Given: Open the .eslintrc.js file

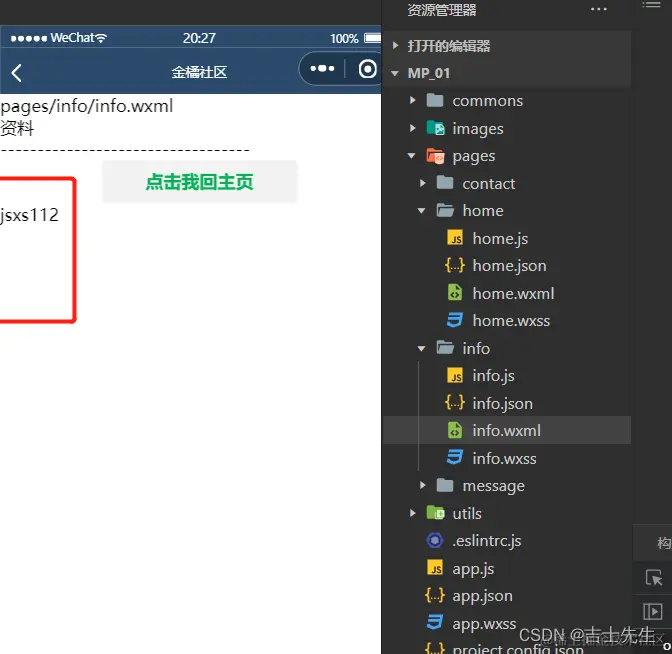Looking at the screenshot, I should [x=486, y=540].
